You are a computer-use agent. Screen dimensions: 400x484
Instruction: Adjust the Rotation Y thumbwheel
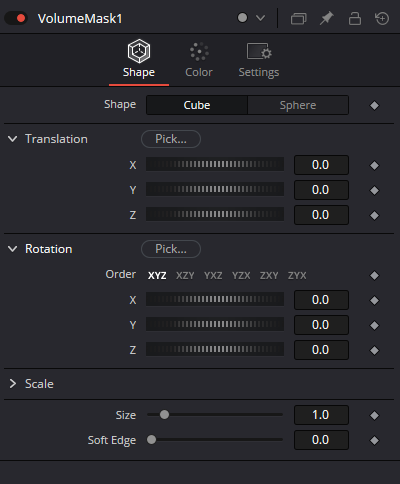tap(215, 324)
